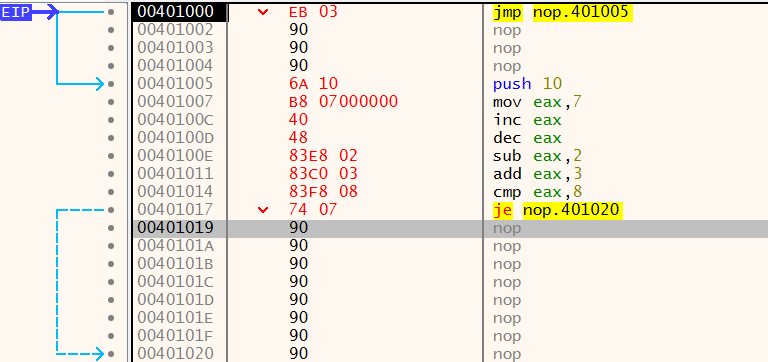Select the mov eax,7 instruction

[x=537, y=102]
